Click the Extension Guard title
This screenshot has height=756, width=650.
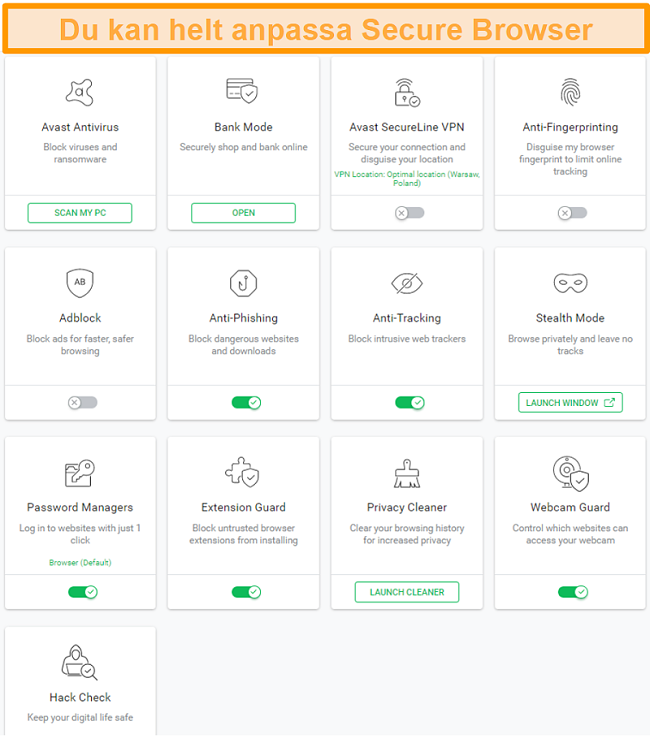(243, 508)
